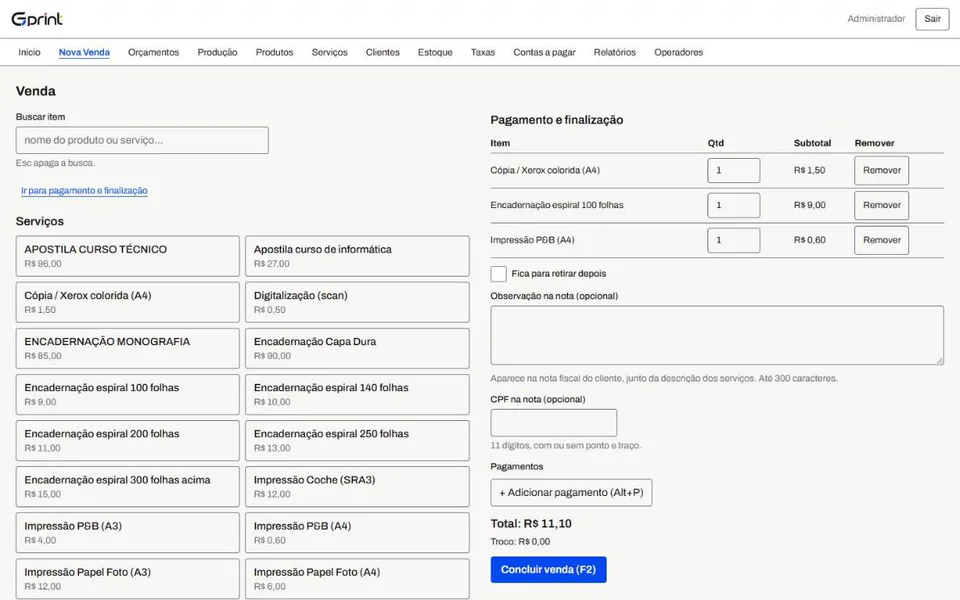Screen dimensions: 960x600
Task: Click subtotal 'R$ 1,50' in table
Action: tap(809, 170)
